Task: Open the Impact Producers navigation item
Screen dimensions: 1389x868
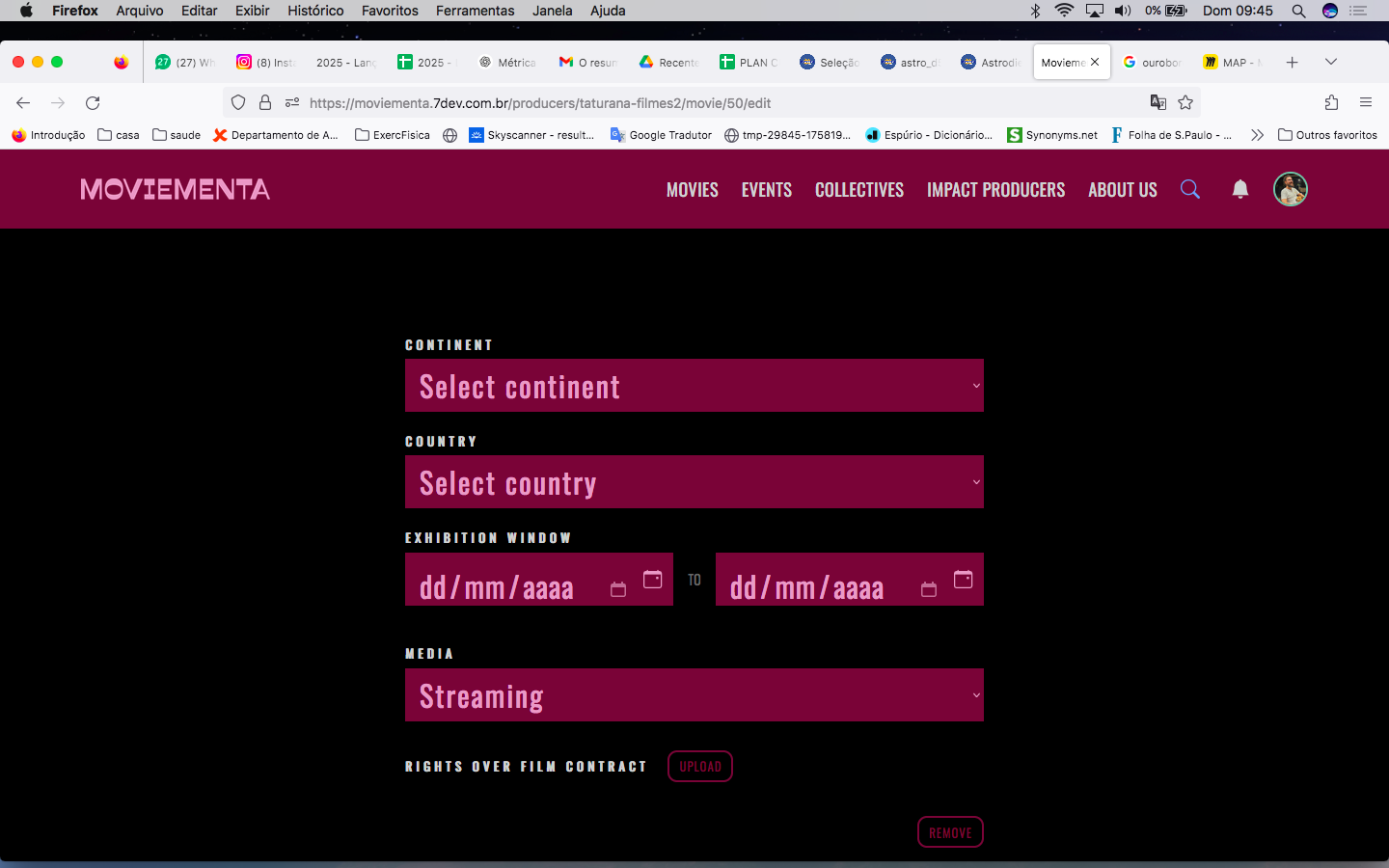Action: 995,190
